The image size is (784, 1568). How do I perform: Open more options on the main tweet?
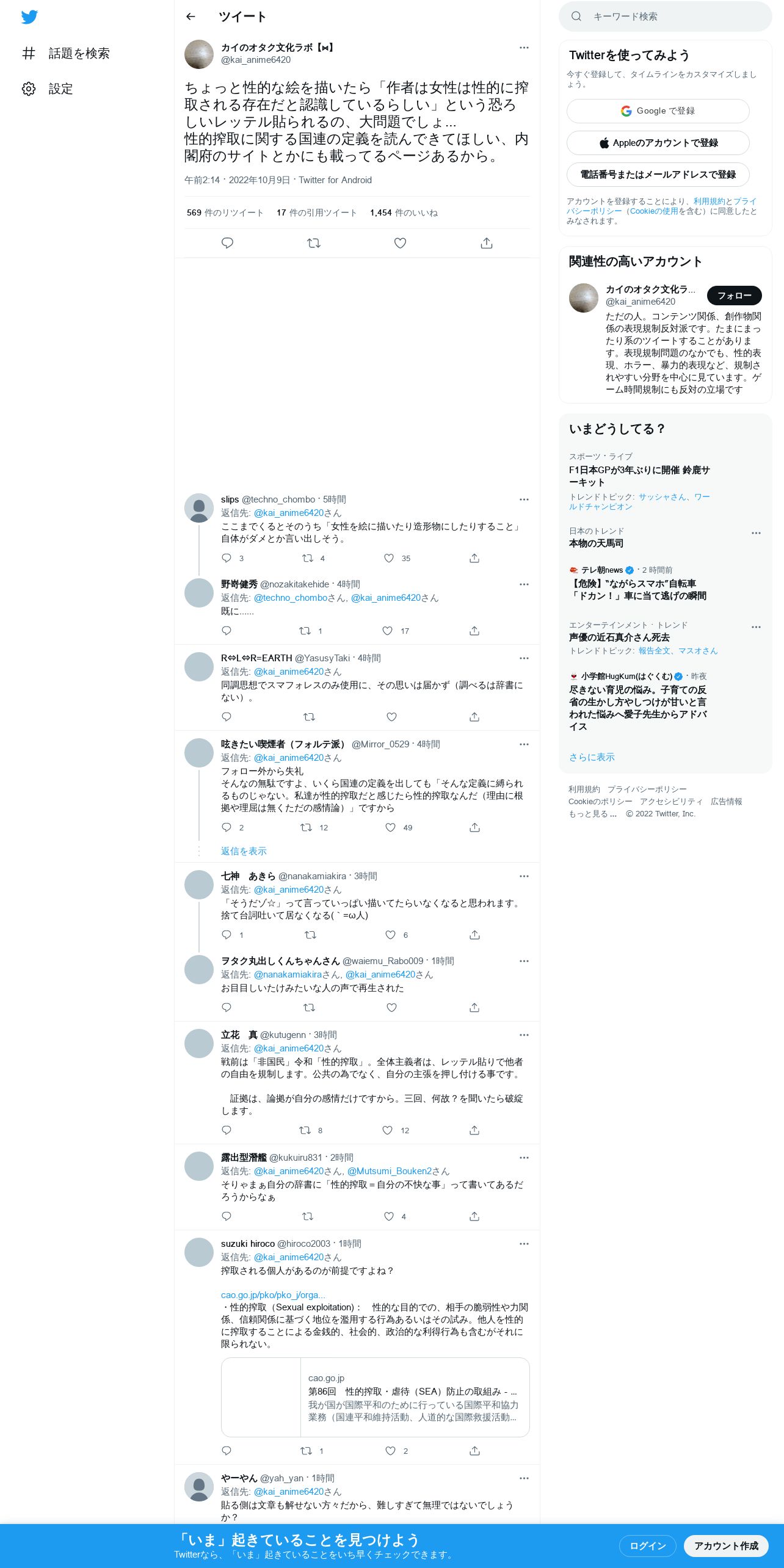(x=524, y=48)
